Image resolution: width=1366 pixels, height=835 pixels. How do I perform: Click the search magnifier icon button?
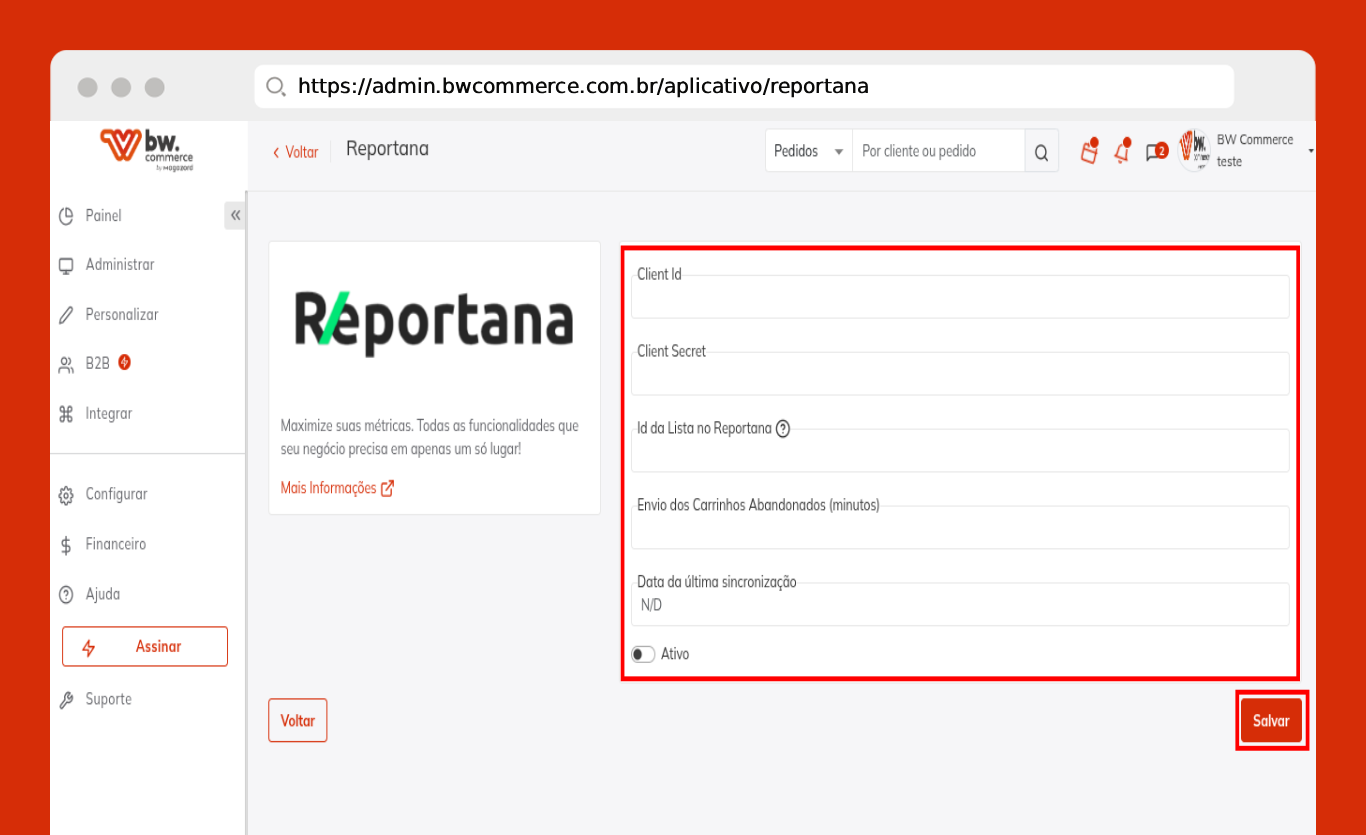(x=1041, y=152)
